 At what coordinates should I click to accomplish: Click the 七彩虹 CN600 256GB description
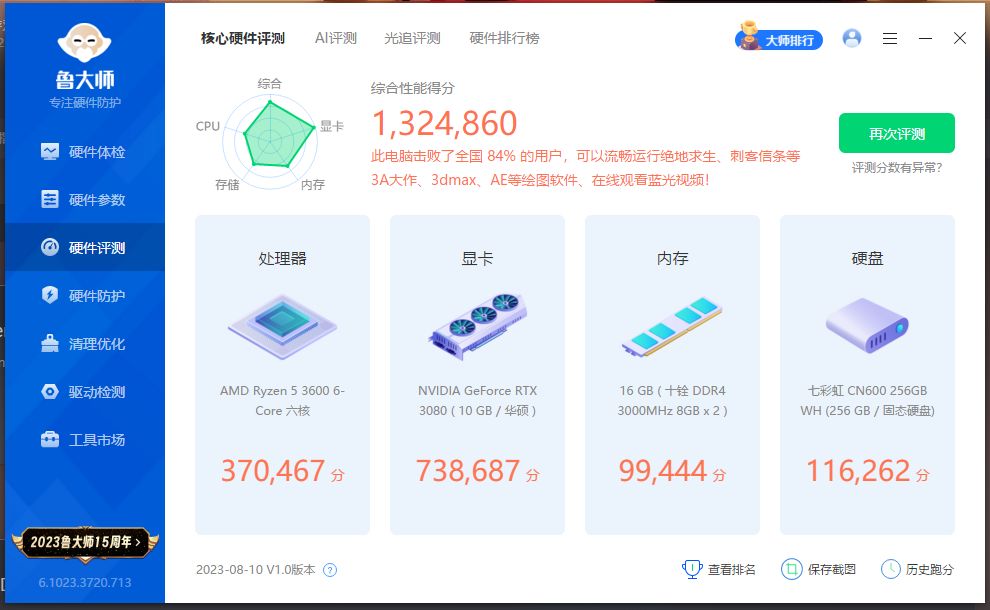click(x=868, y=400)
